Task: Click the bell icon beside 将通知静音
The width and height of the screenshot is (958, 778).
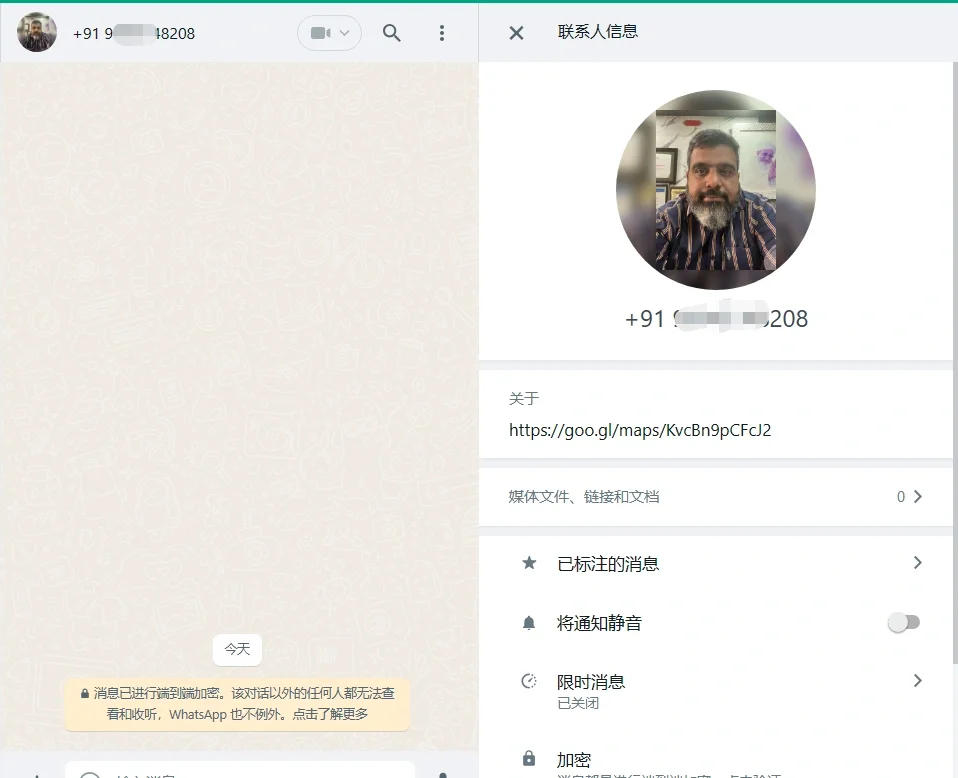Action: click(529, 621)
